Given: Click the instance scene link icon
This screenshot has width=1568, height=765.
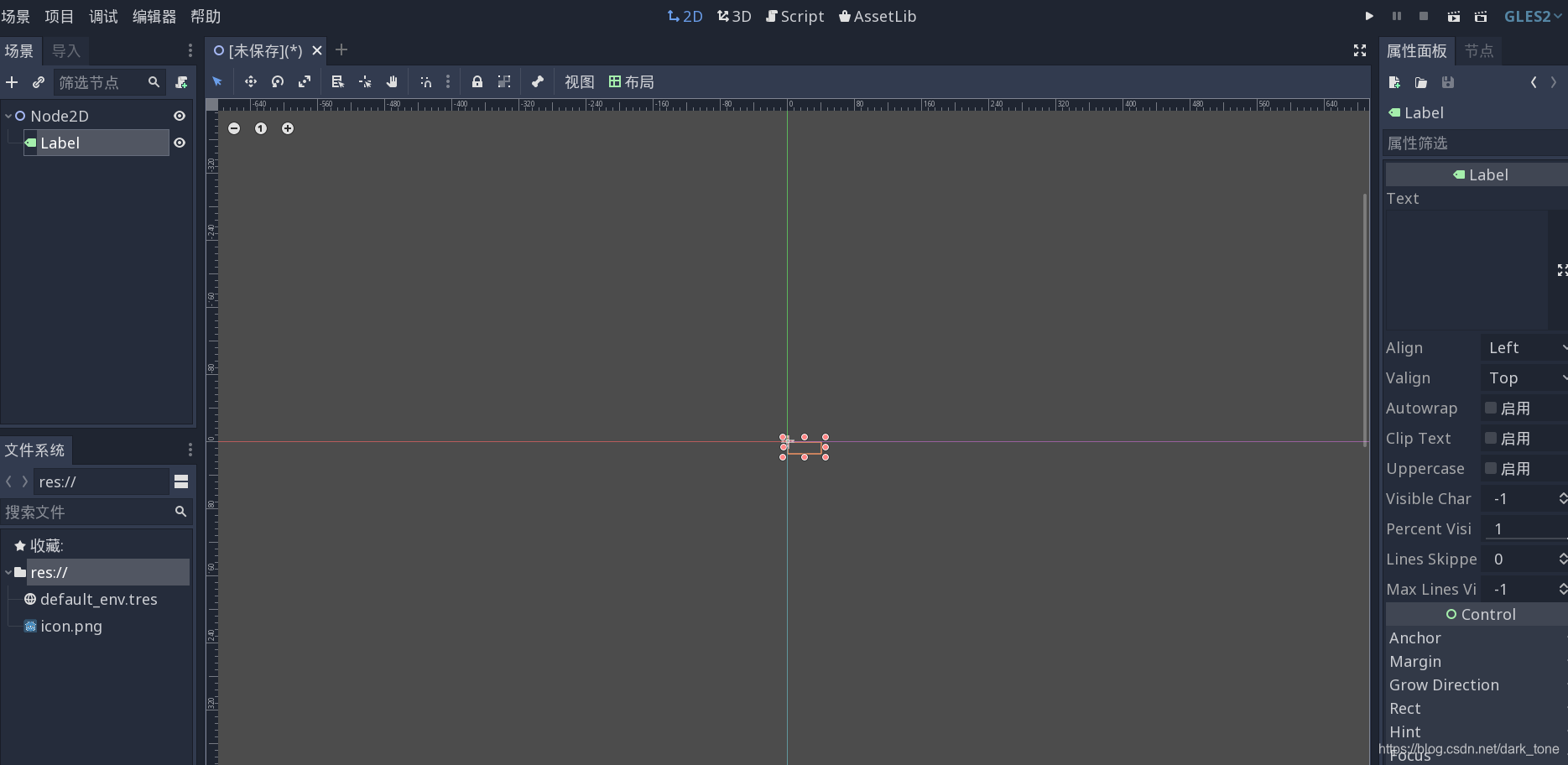Looking at the screenshot, I should click(x=39, y=82).
